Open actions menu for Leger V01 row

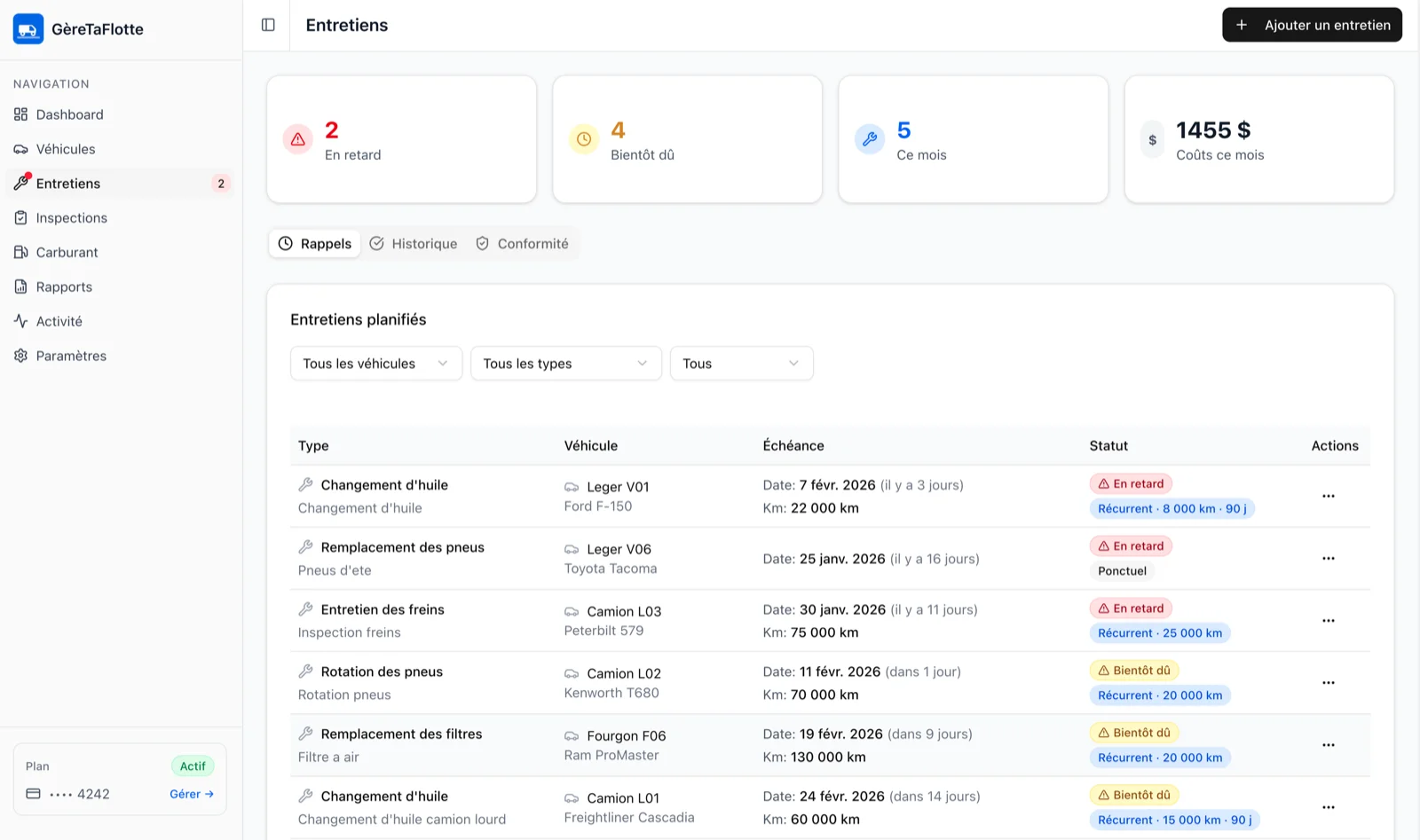pyautogui.click(x=1328, y=496)
